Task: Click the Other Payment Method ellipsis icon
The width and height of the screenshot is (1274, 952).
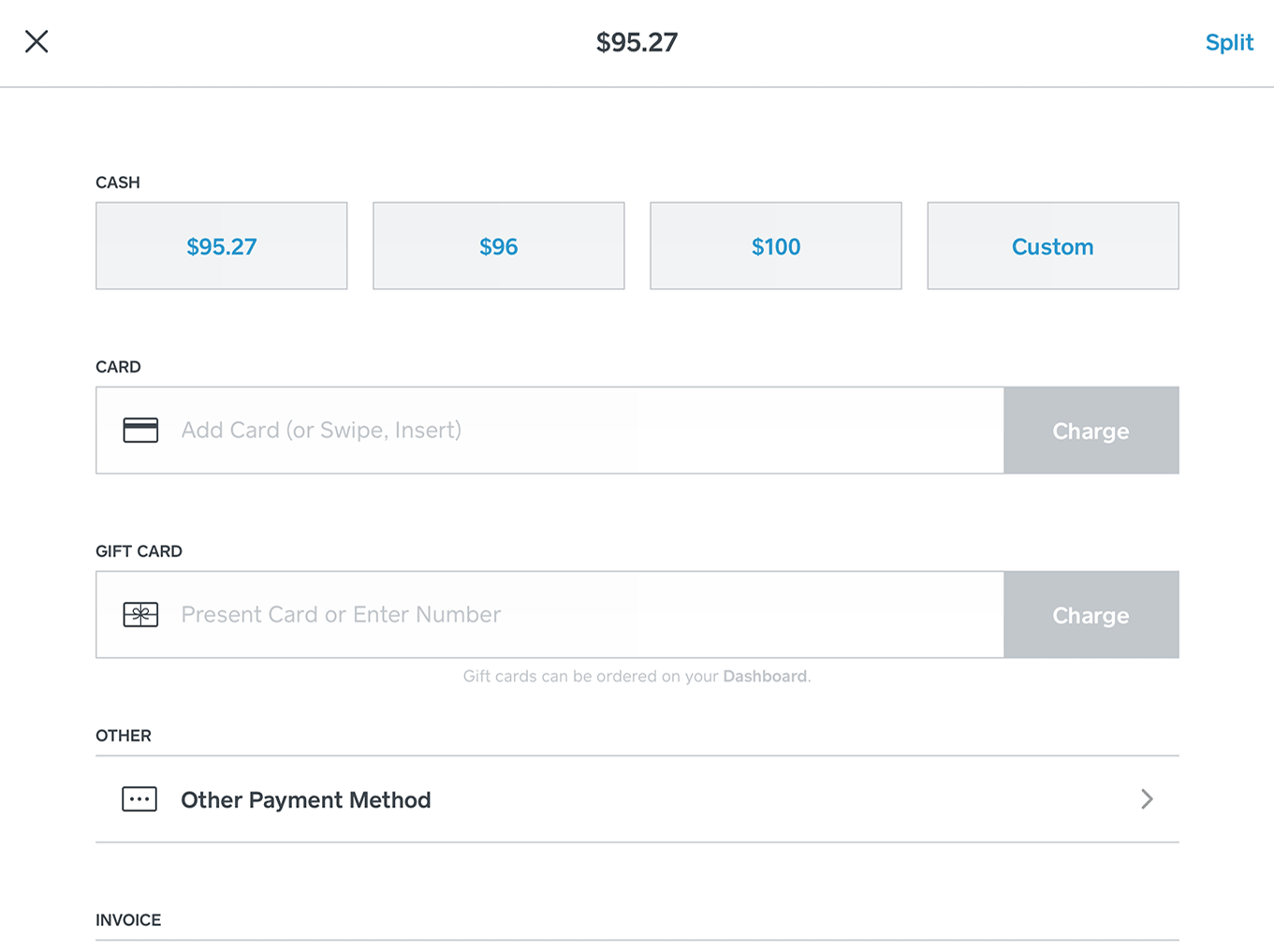Action: (x=139, y=799)
